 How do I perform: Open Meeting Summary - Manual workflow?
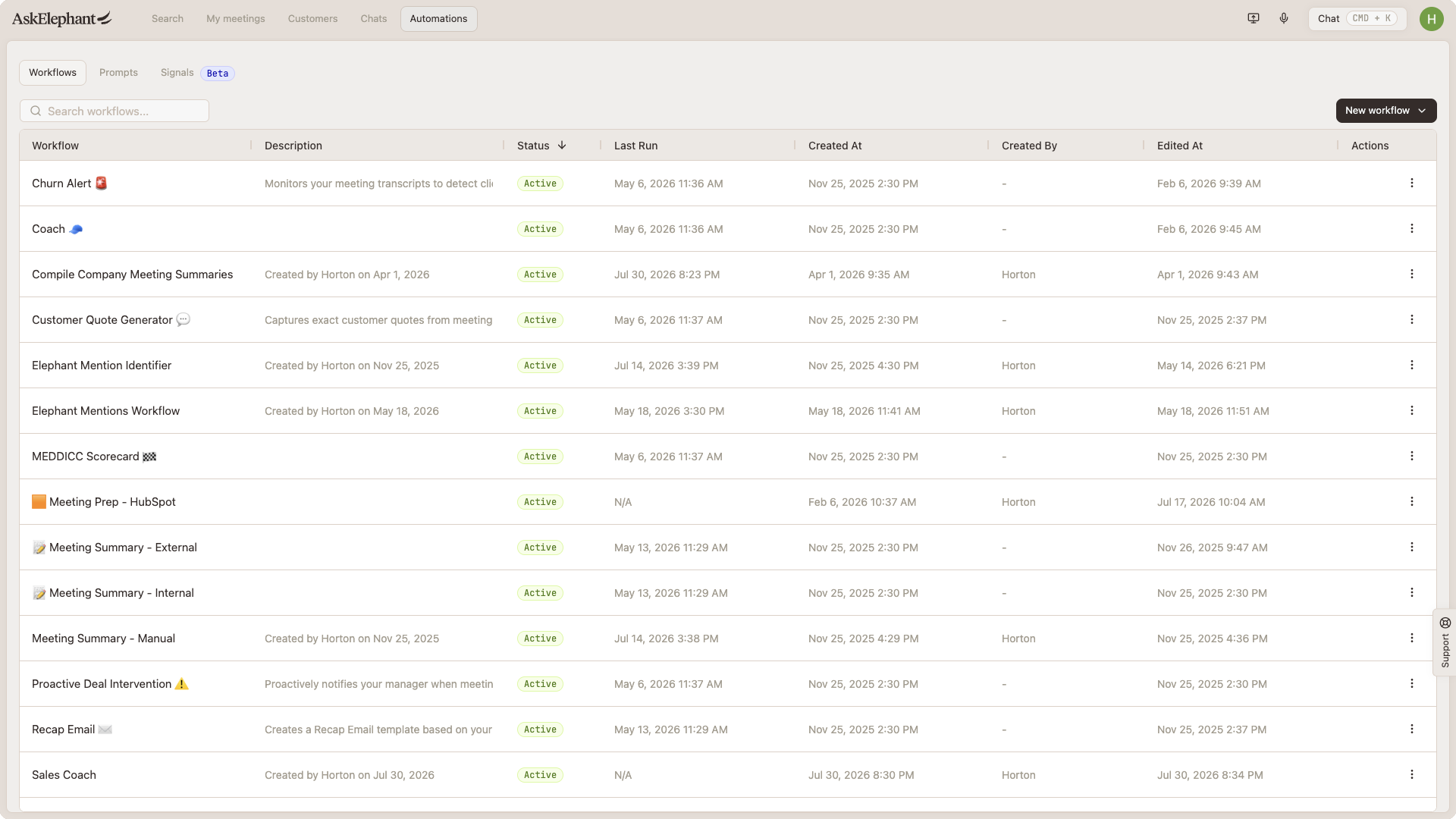103,639
